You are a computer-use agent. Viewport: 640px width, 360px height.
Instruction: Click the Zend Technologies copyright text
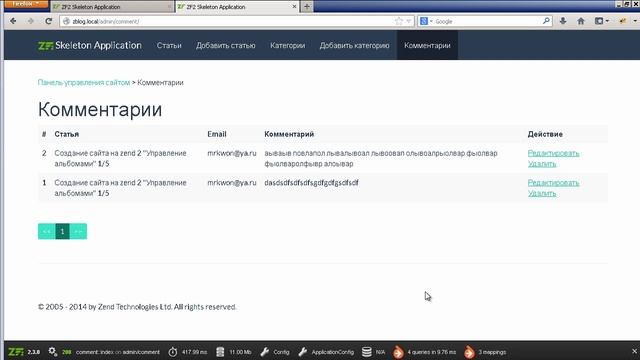pos(137,307)
